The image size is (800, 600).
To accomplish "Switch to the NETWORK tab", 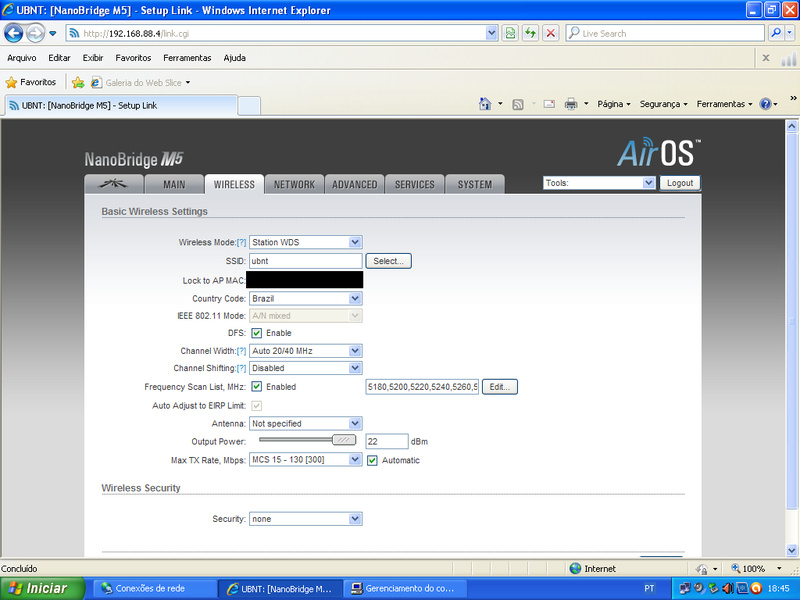I will [x=294, y=185].
